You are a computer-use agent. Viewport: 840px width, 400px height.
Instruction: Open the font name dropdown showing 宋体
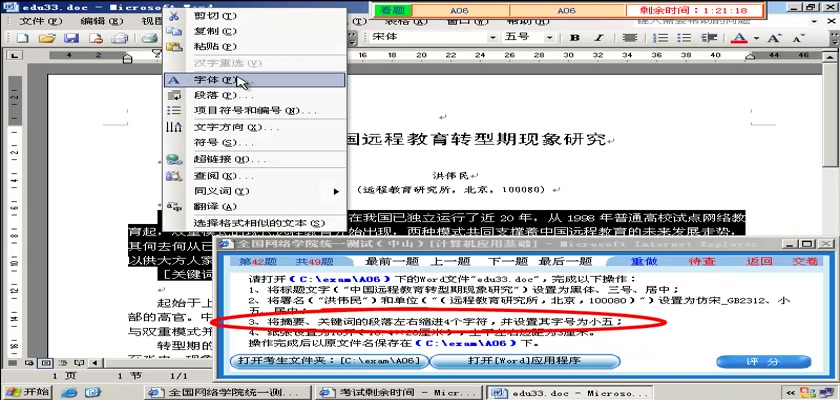tap(492, 38)
